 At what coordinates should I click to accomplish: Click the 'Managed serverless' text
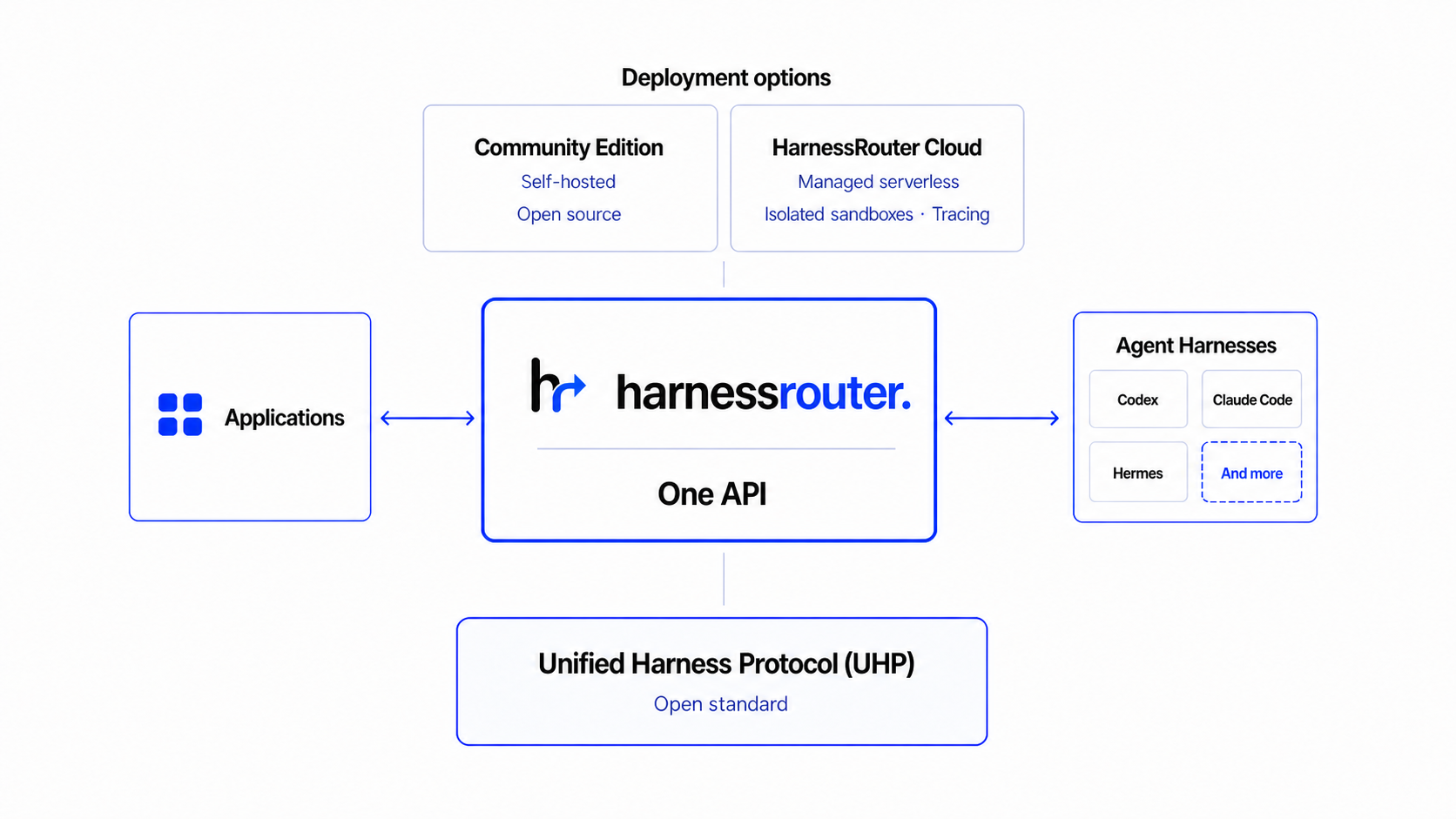879,182
